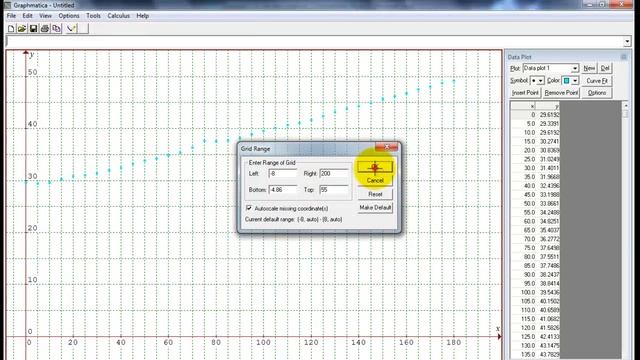Click New button in Data Plot panel
This screenshot has width=640, height=360.
coord(589,68)
